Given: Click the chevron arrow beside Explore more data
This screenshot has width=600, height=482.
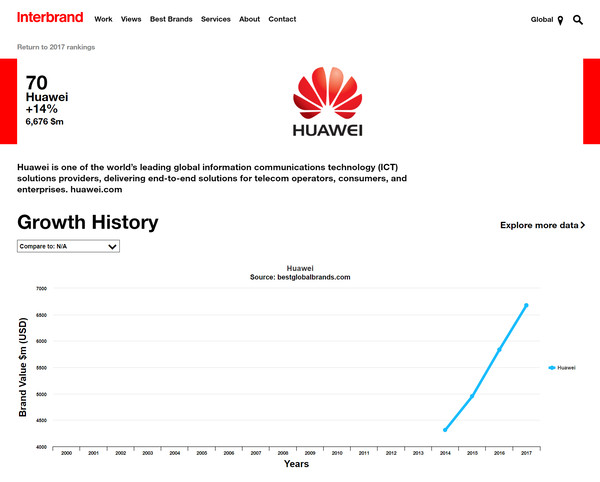Looking at the screenshot, I should point(583,225).
